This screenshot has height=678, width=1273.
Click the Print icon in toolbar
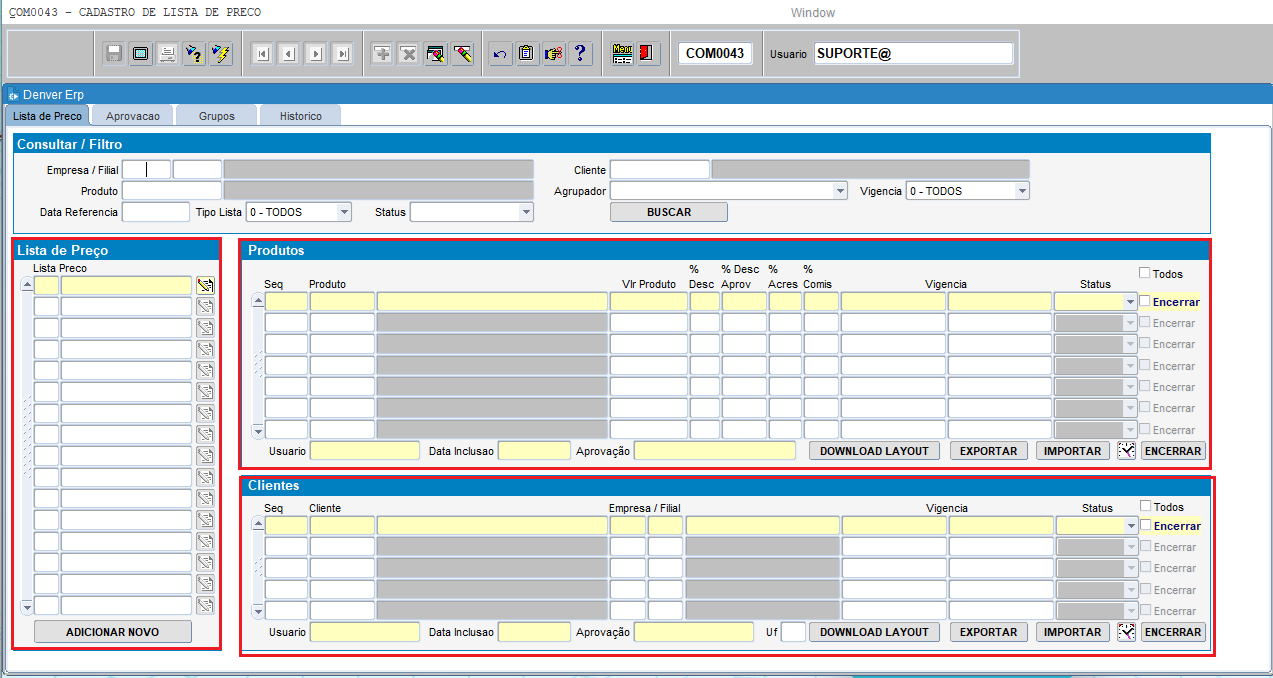click(168, 54)
